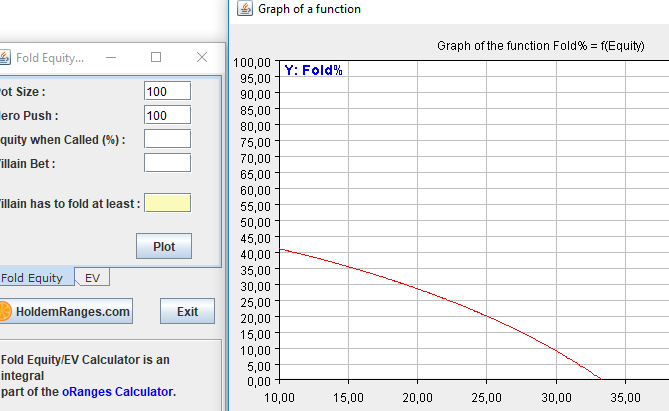Image resolution: width=669 pixels, height=411 pixels.
Task: Click the Java icon in Fold Equity title bar
Action: tap(5, 57)
